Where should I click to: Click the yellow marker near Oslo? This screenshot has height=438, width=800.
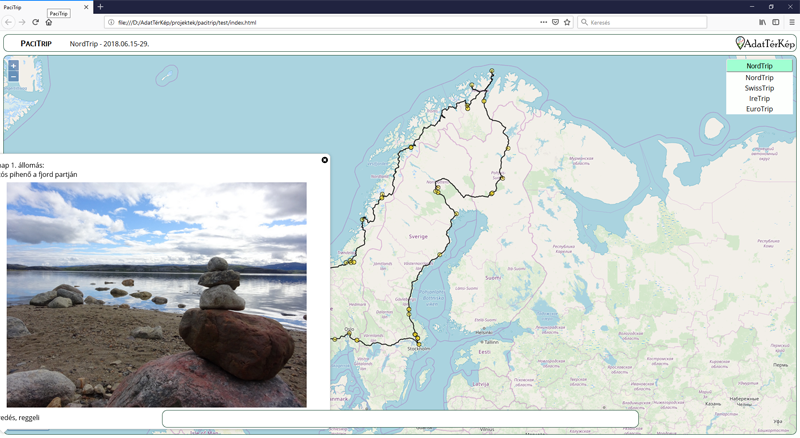pyautogui.click(x=349, y=333)
